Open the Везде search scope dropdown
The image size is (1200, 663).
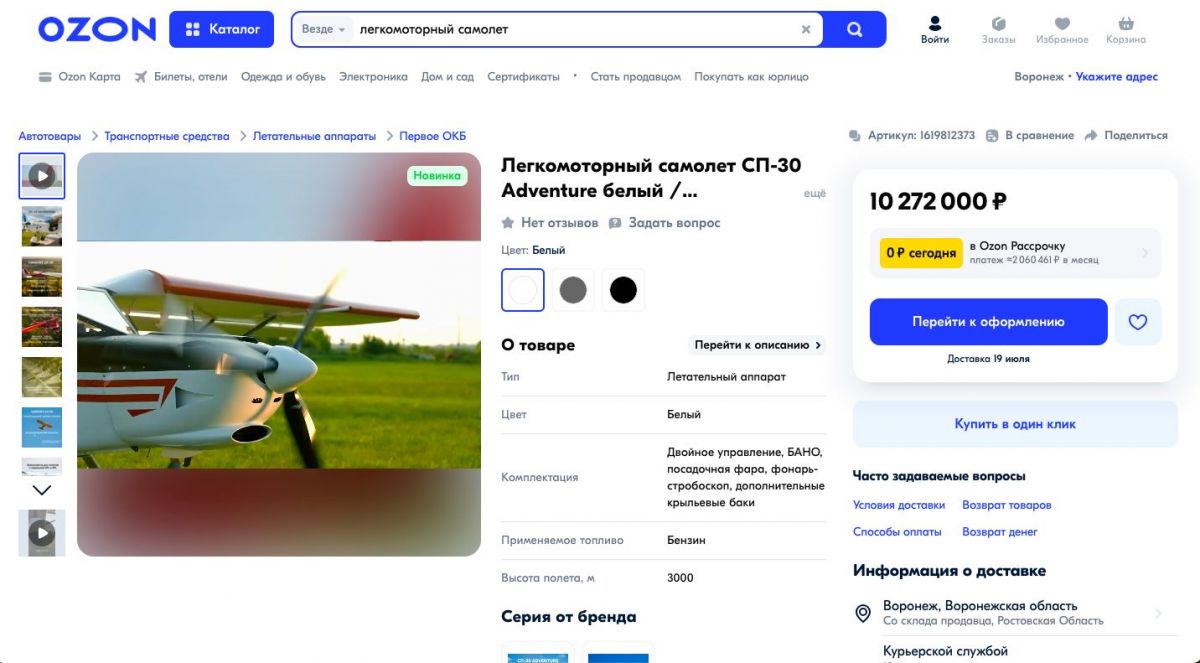323,29
